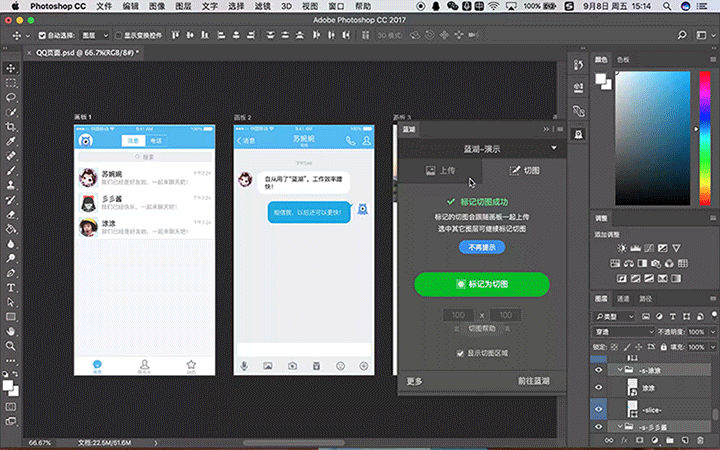The height and width of the screenshot is (450, 720).
Task: Toggle the lock all layer icon
Action: click(663, 347)
